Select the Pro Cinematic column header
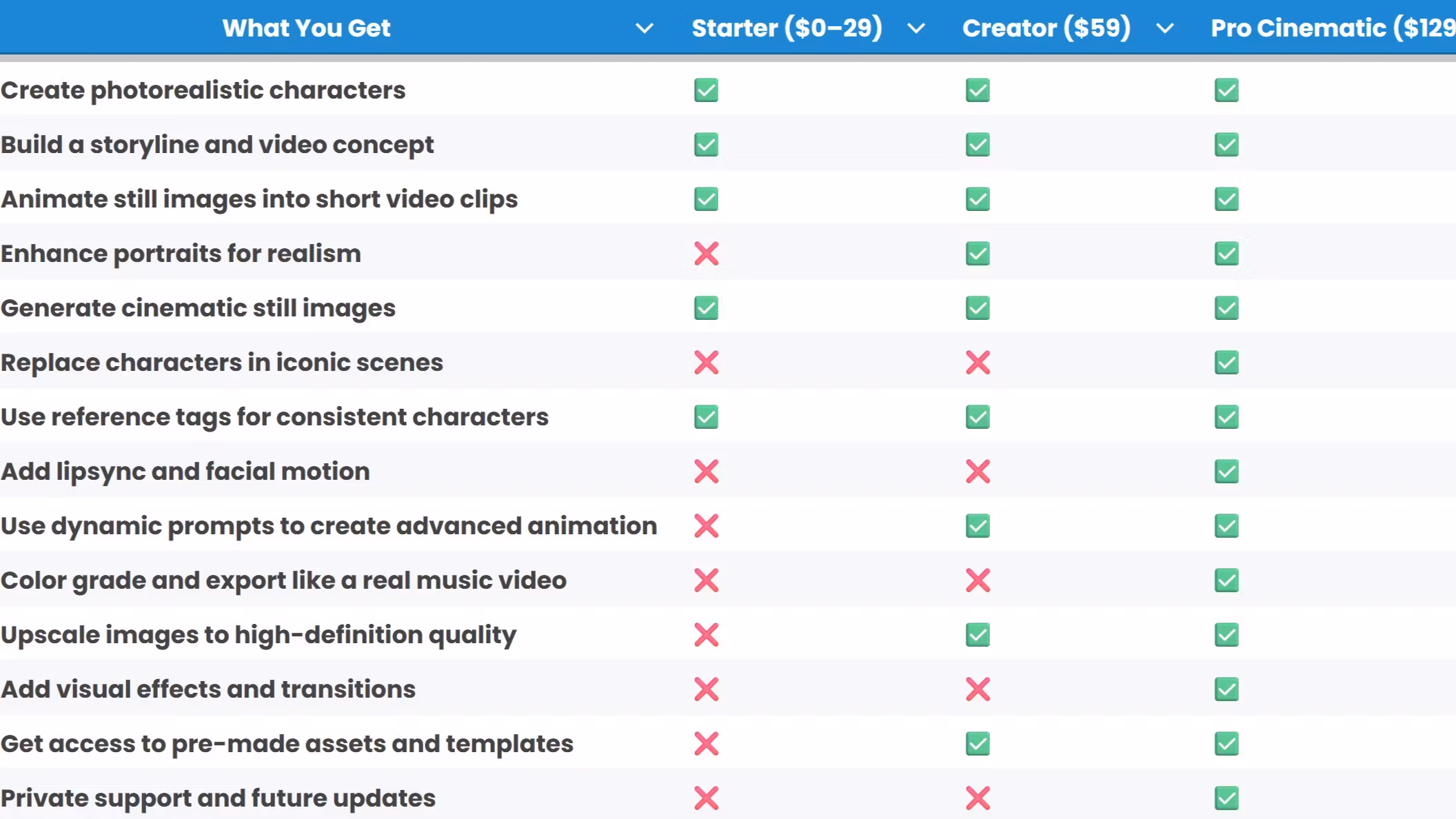Viewport: 1456px width, 819px height. click(1332, 28)
